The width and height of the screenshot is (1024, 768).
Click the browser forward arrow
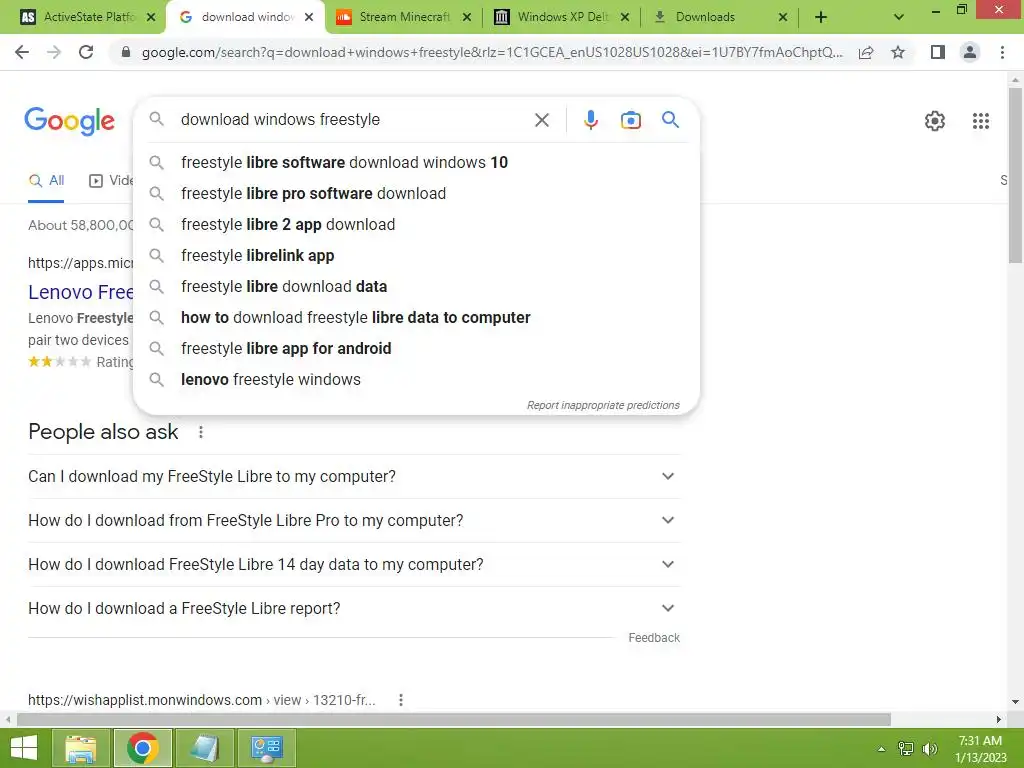coord(54,52)
